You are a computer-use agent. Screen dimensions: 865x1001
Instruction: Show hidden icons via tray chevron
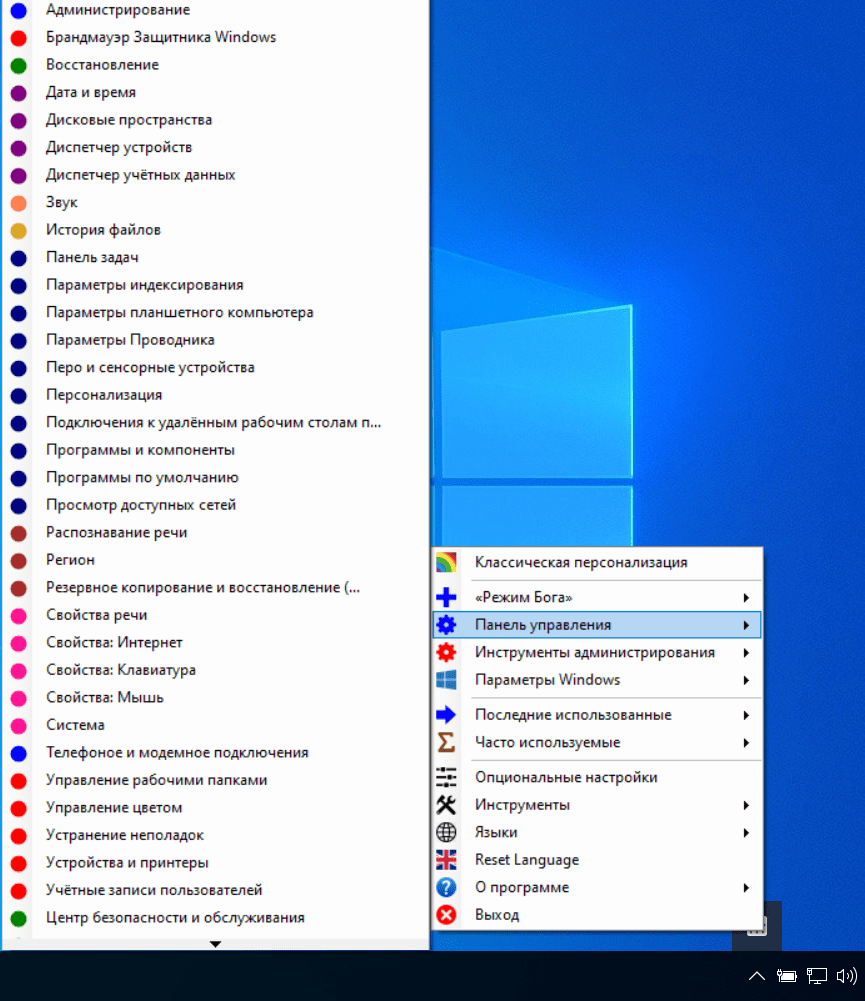756,975
